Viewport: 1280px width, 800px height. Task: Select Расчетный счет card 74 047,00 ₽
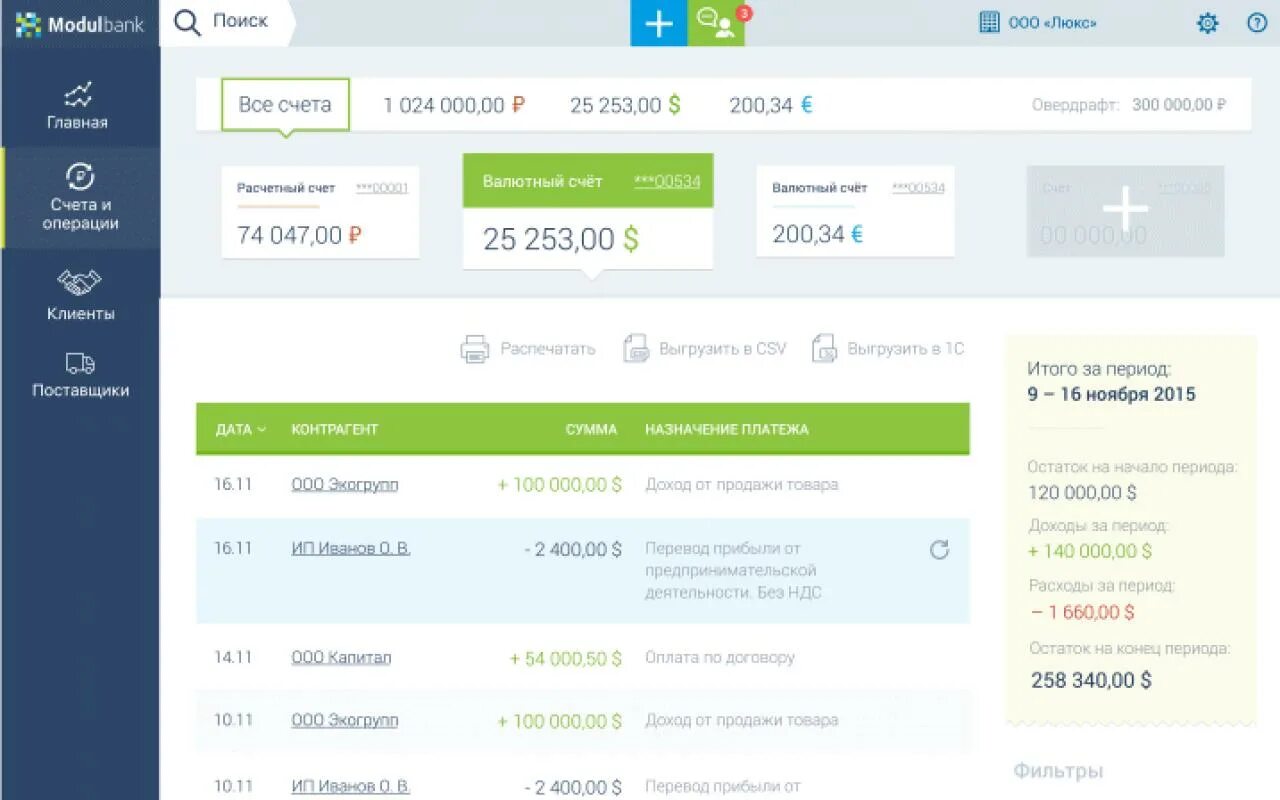[320, 212]
